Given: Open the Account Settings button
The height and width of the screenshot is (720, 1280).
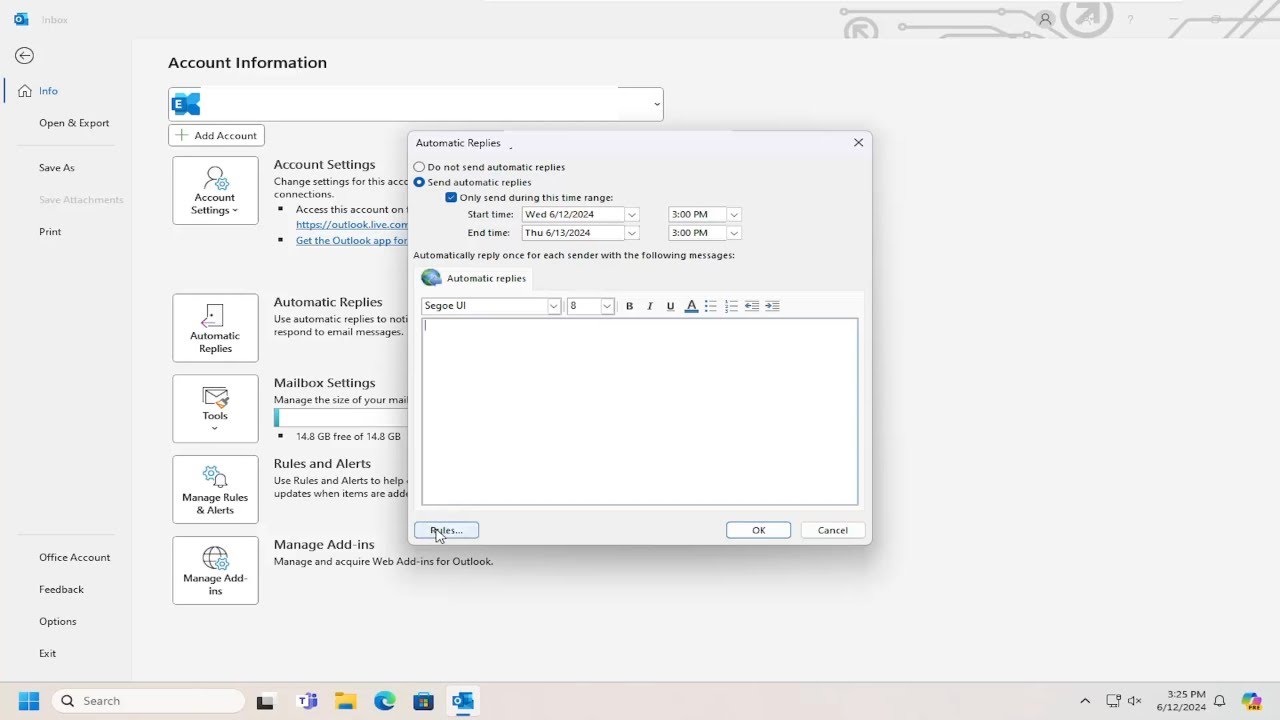Looking at the screenshot, I should [215, 190].
